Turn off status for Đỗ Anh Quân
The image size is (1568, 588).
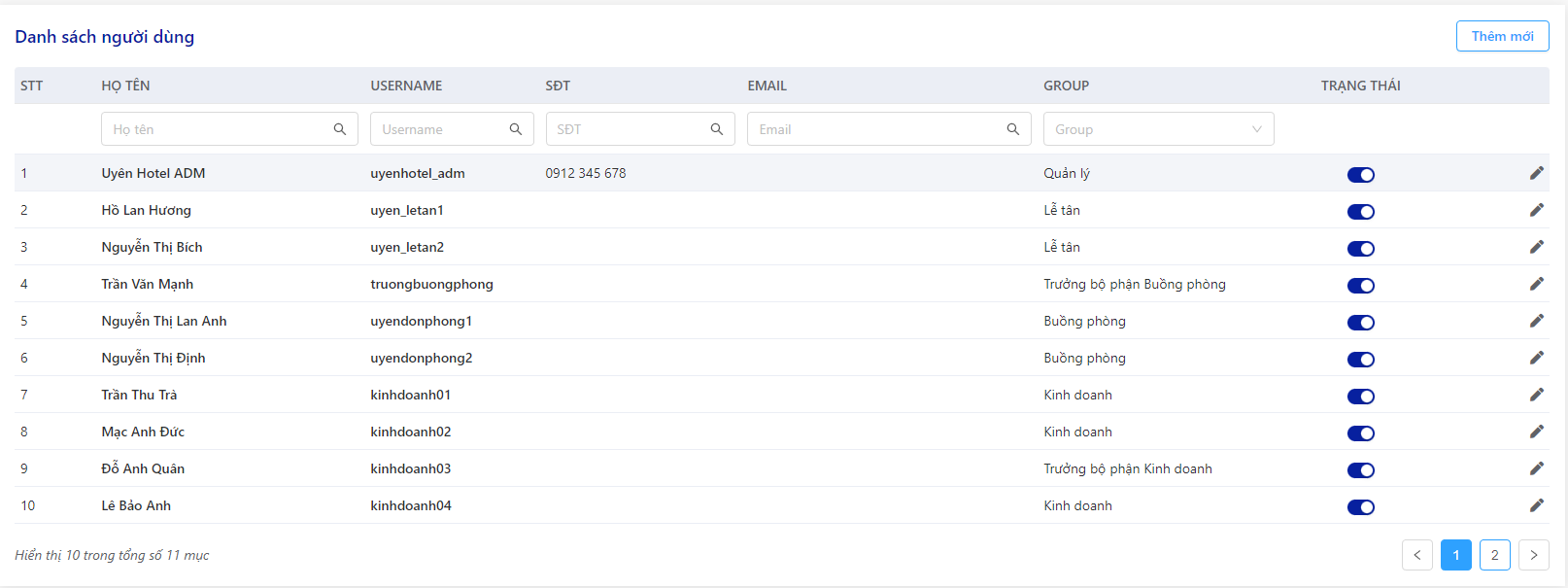(1360, 470)
